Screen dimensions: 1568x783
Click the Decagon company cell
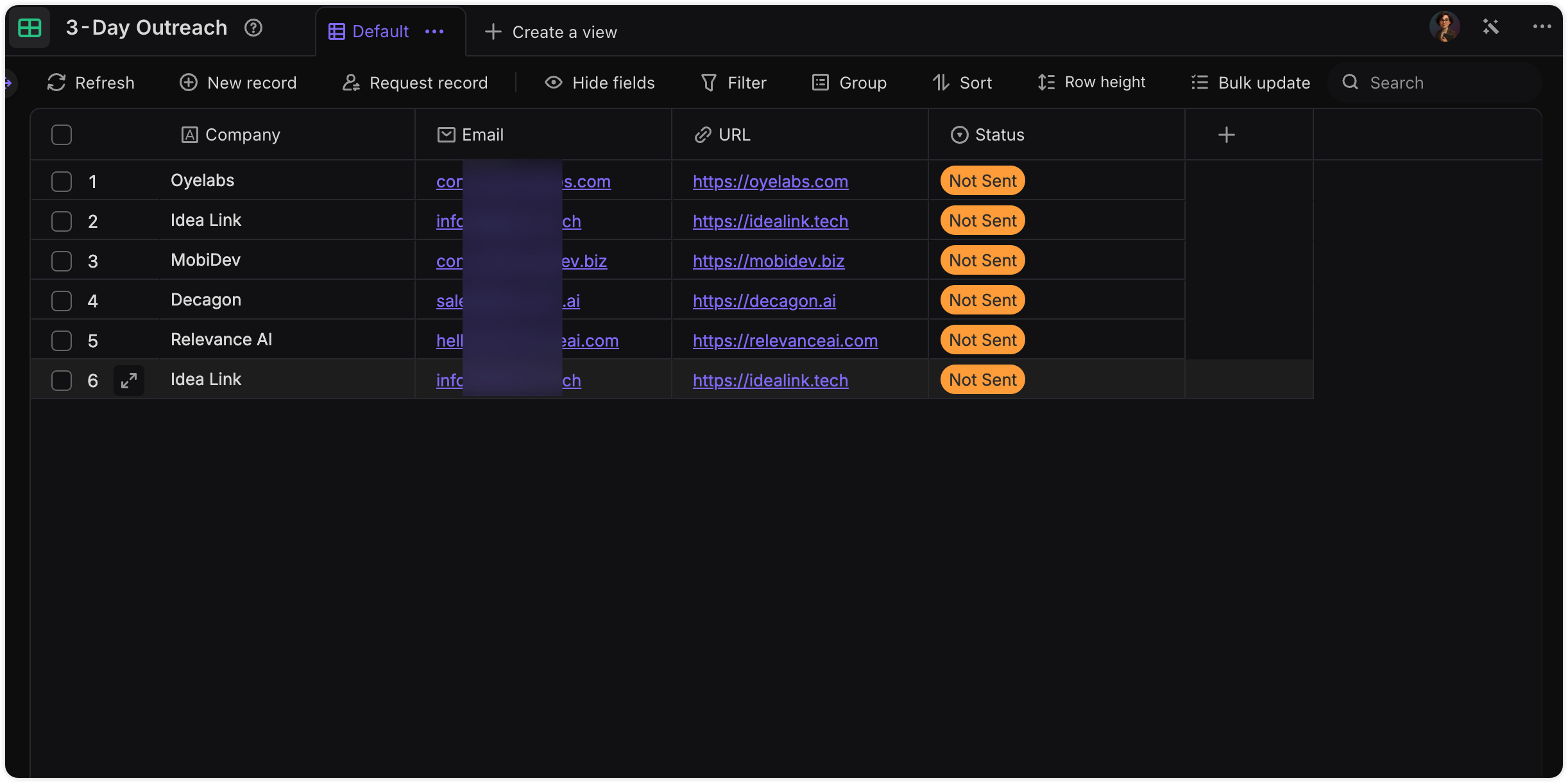point(287,300)
